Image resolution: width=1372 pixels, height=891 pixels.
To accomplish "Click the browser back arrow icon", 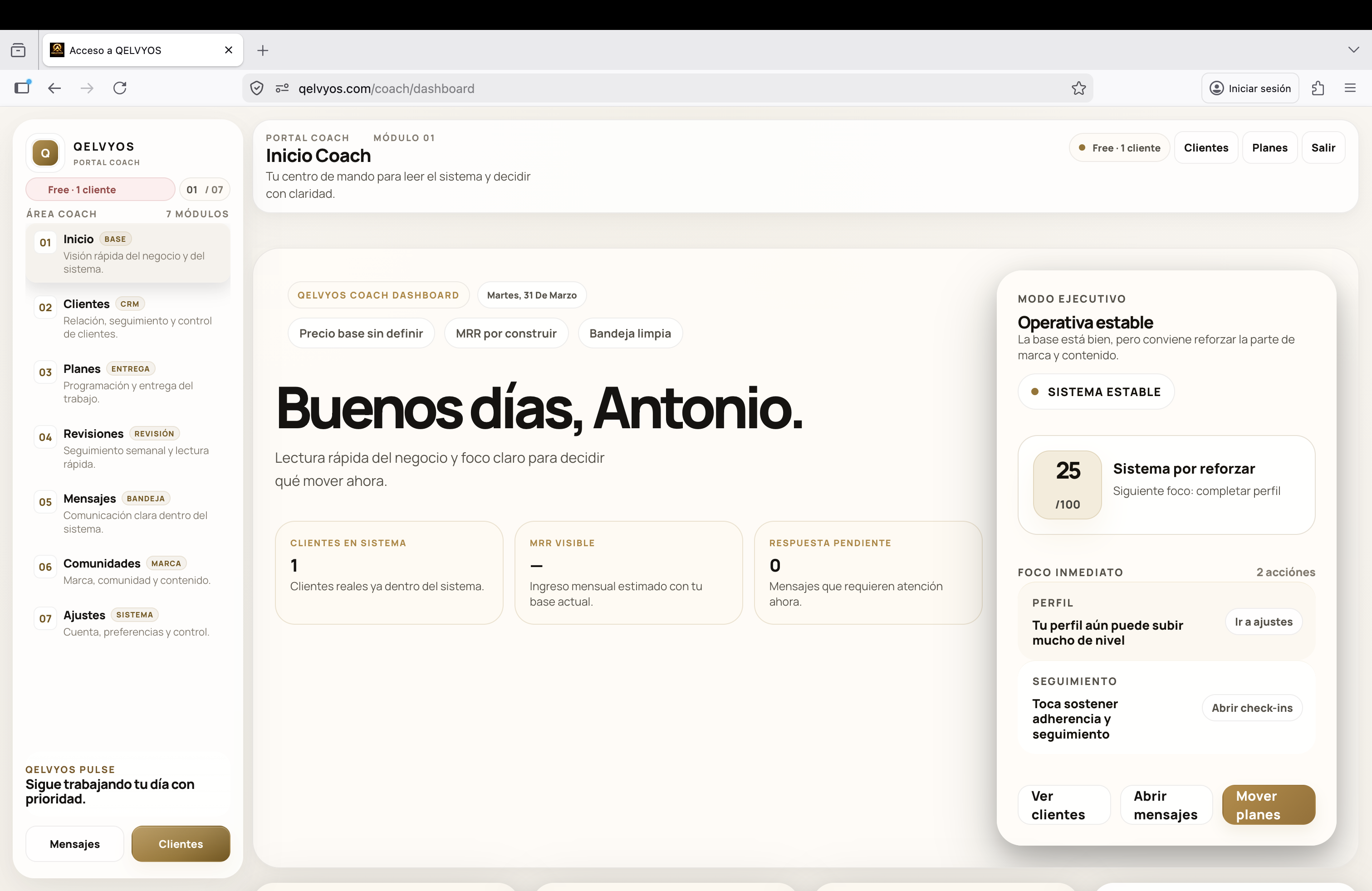I will pyautogui.click(x=54, y=88).
